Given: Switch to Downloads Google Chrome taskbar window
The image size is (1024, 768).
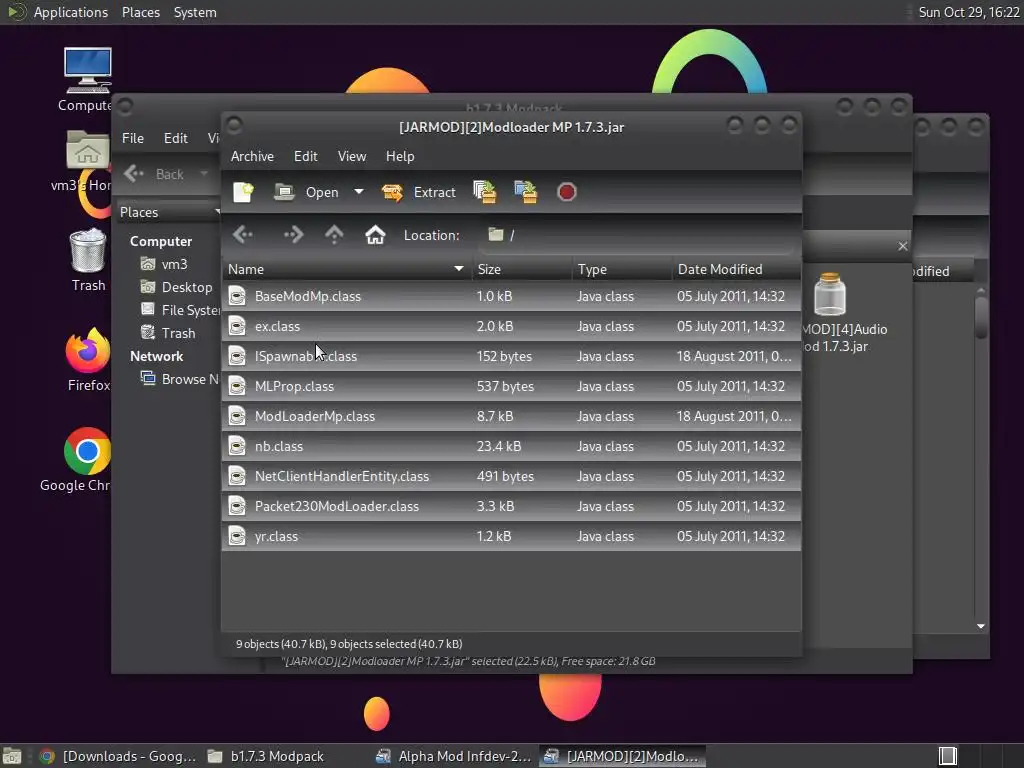Looking at the screenshot, I should point(118,756).
